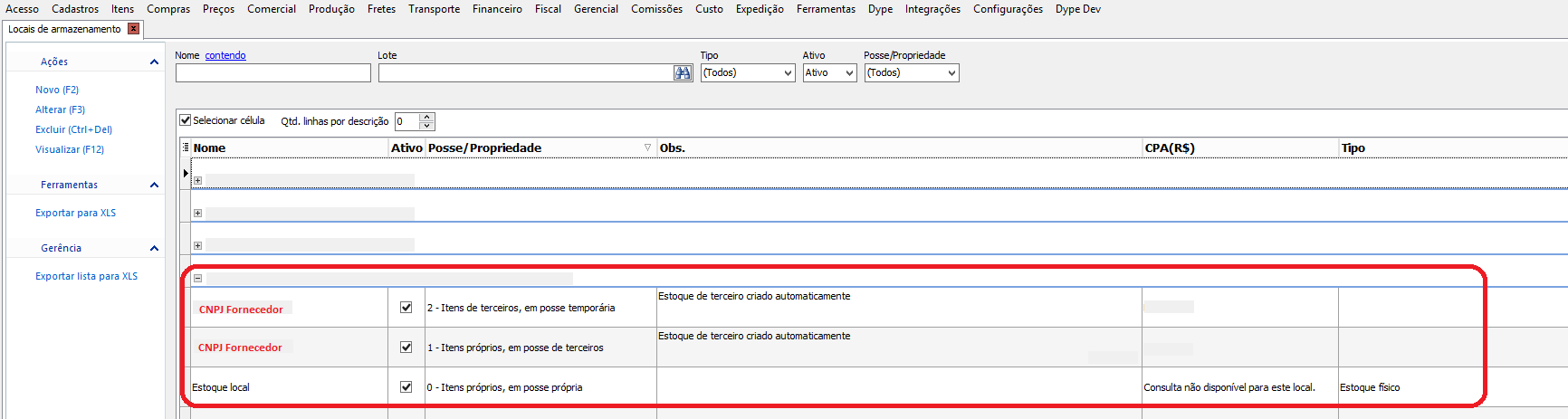Click the Exportar para XLS link

pyautogui.click(x=75, y=213)
